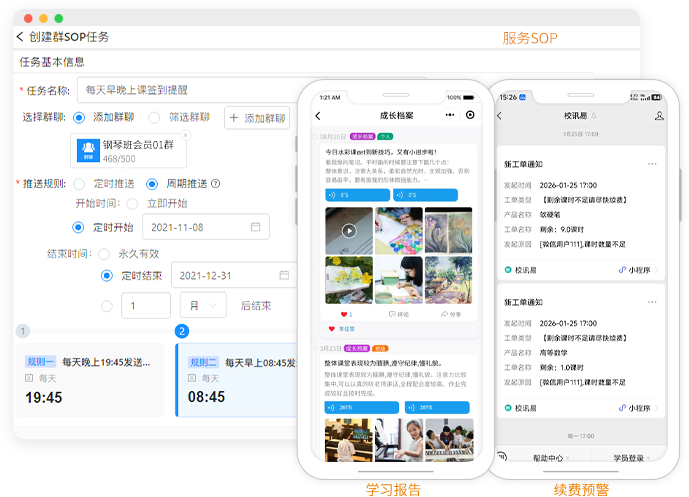Click the liker name 李佳慧
Viewport: 689px width, 497px height.
[346, 329]
